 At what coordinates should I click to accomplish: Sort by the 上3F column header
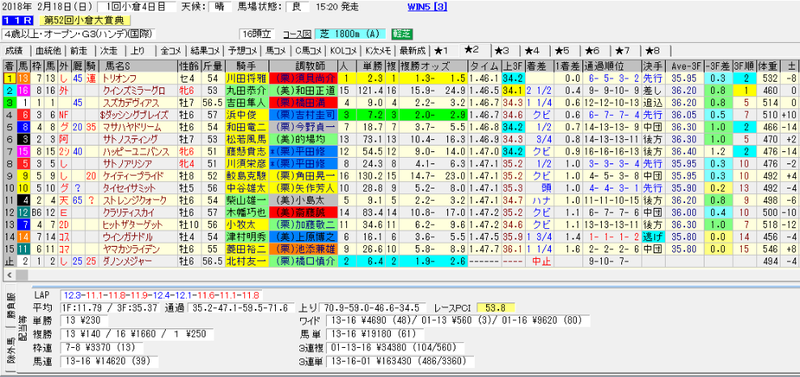point(512,66)
